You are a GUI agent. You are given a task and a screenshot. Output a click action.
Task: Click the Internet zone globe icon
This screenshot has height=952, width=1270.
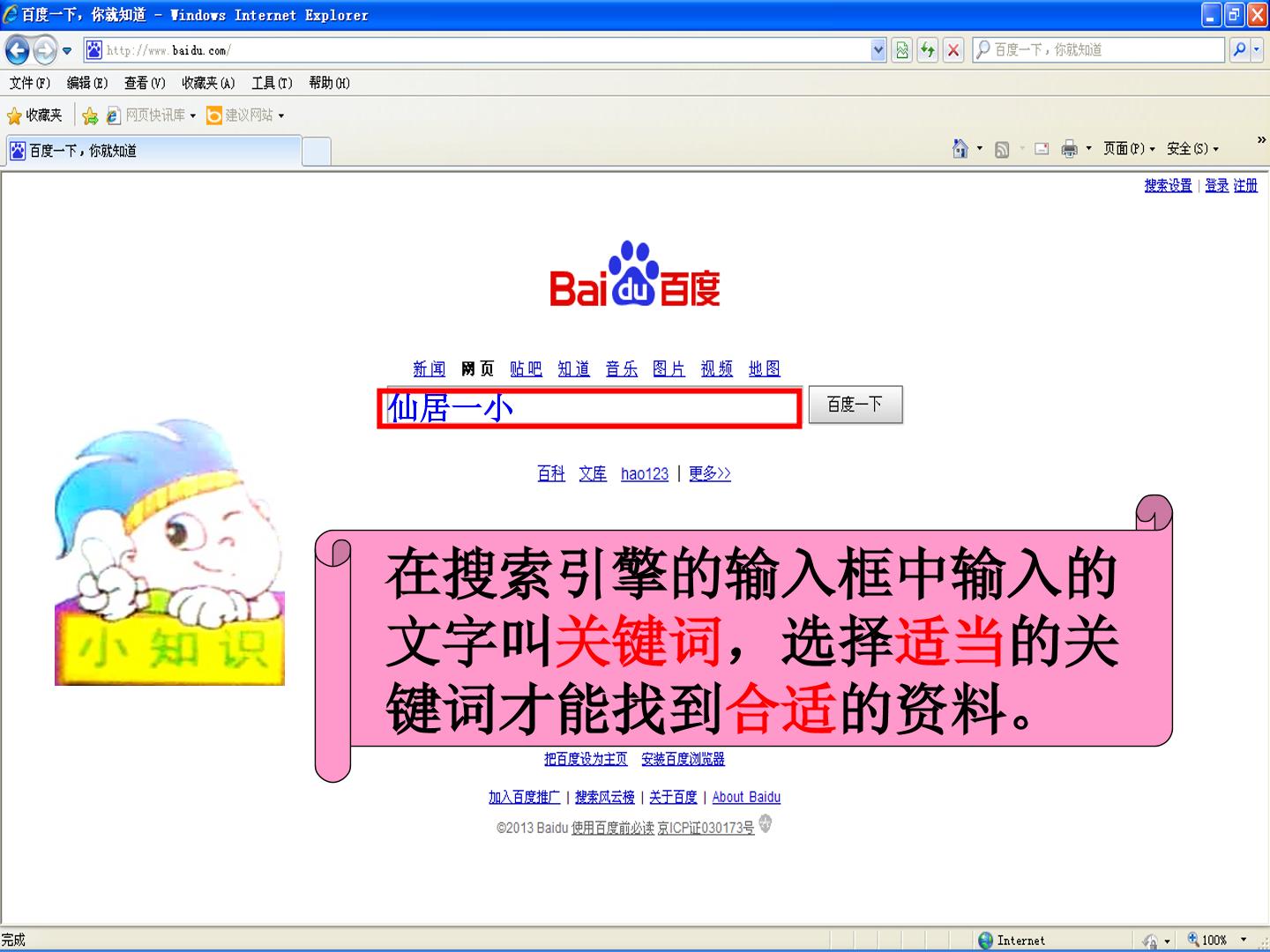pyautogui.click(x=986, y=941)
